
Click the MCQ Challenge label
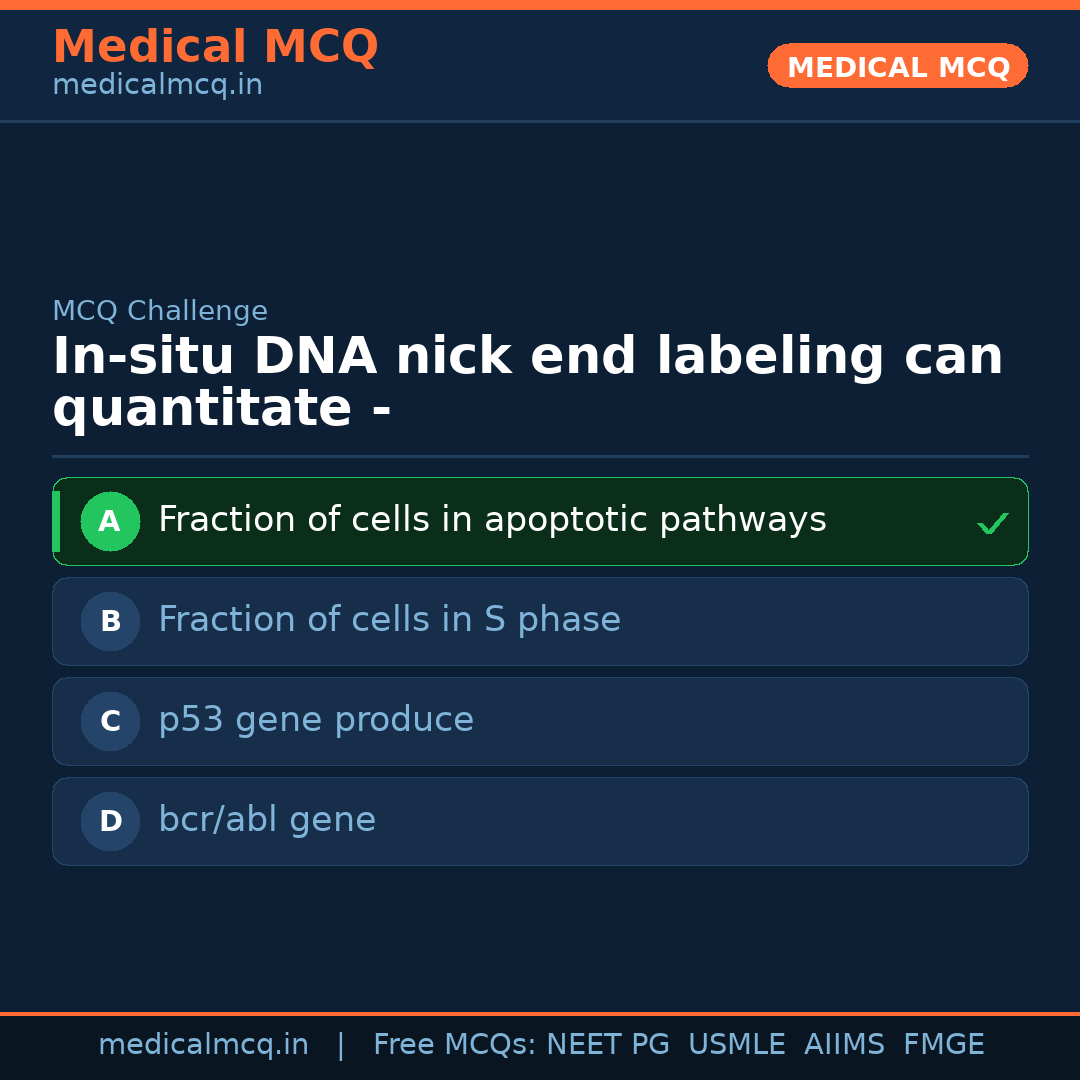click(x=160, y=311)
